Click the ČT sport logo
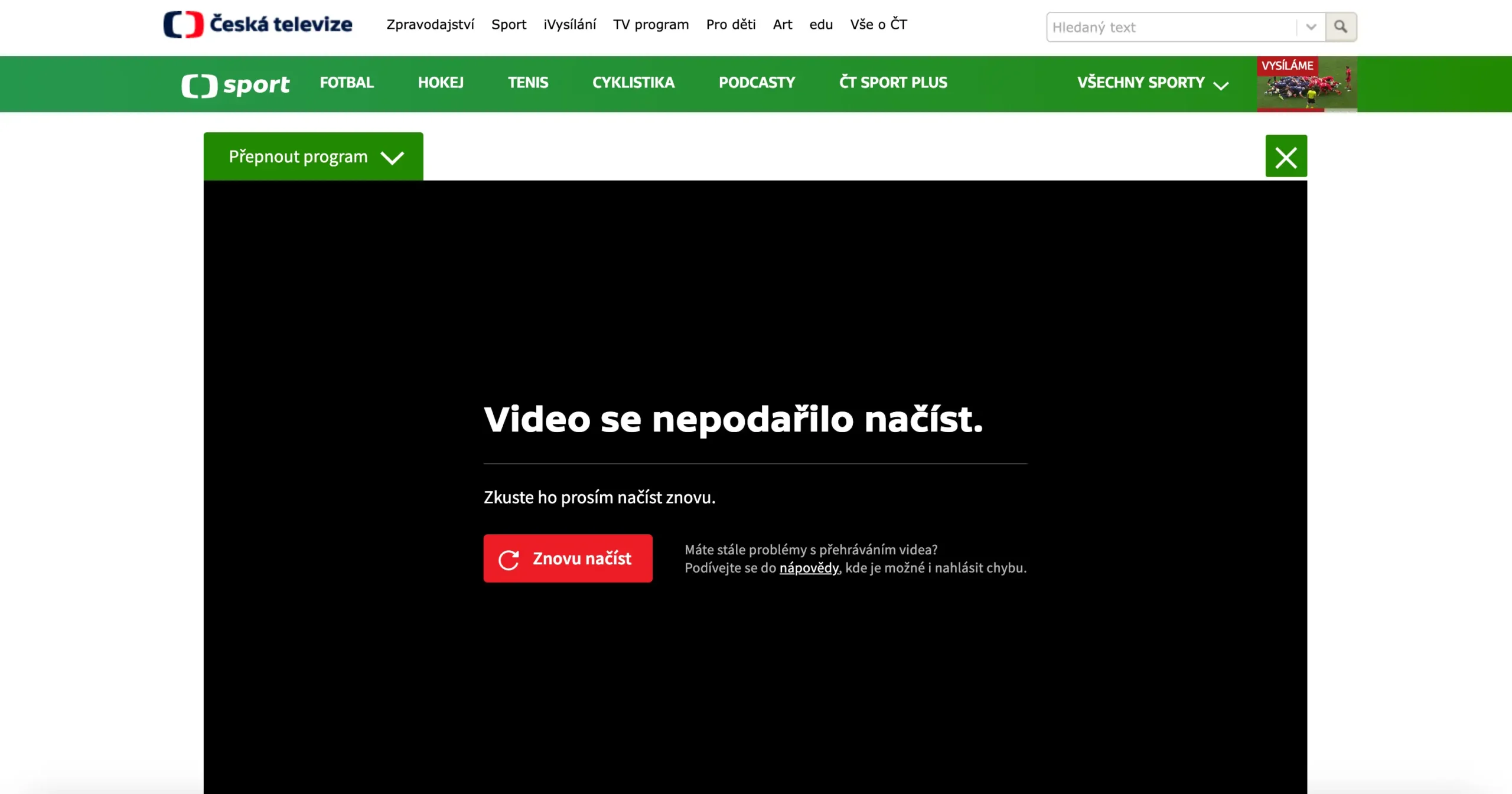 tap(235, 85)
